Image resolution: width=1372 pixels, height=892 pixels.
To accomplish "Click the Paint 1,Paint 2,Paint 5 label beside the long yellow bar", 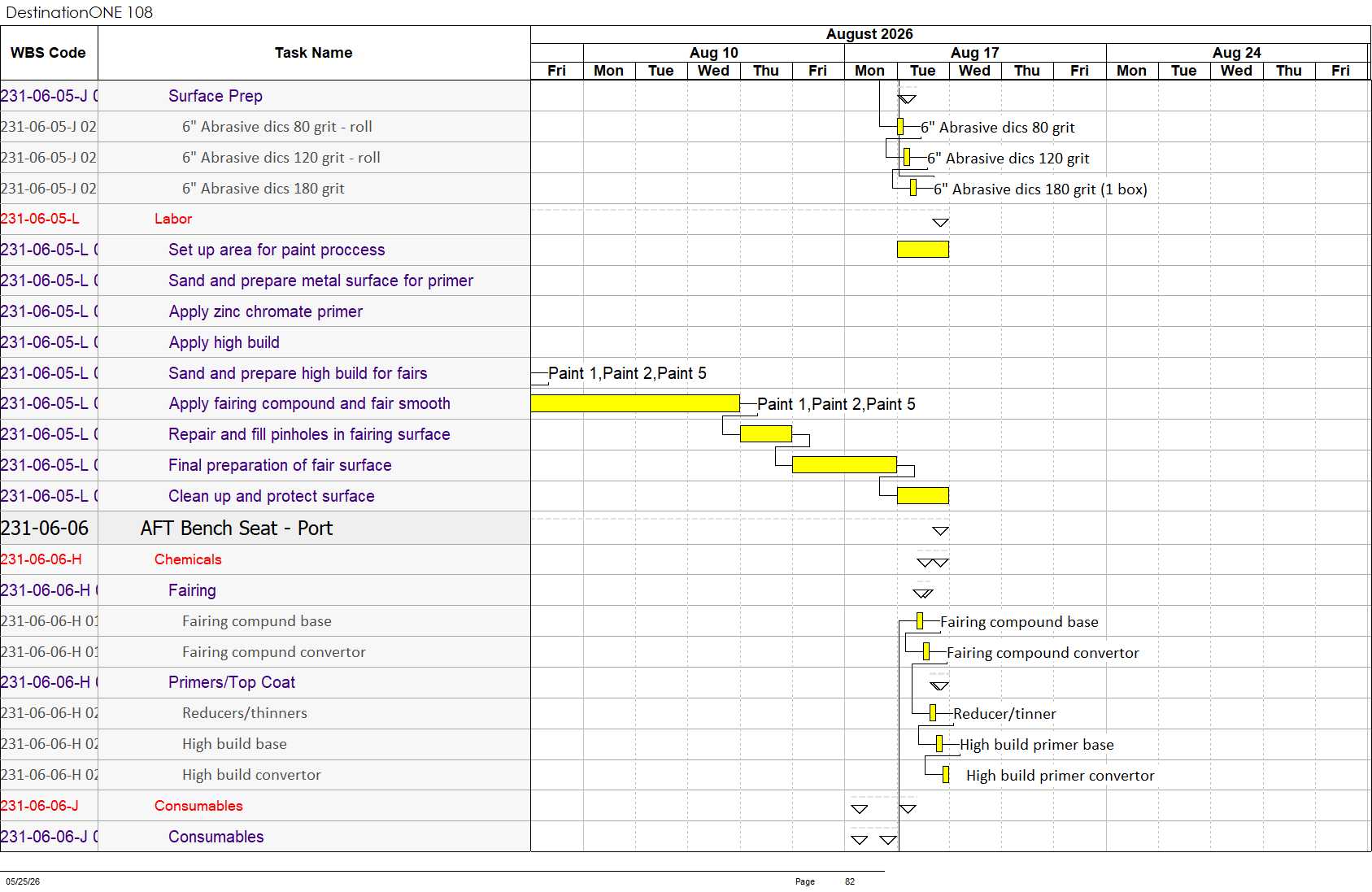I will [x=836, y=404].
